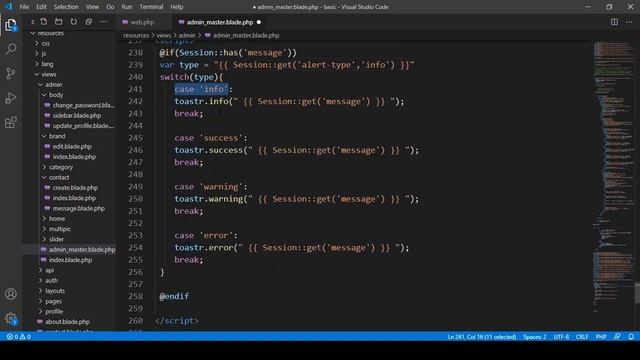Open the View menu
This screenshot has width=640, height=360.
tap(92, 7)
